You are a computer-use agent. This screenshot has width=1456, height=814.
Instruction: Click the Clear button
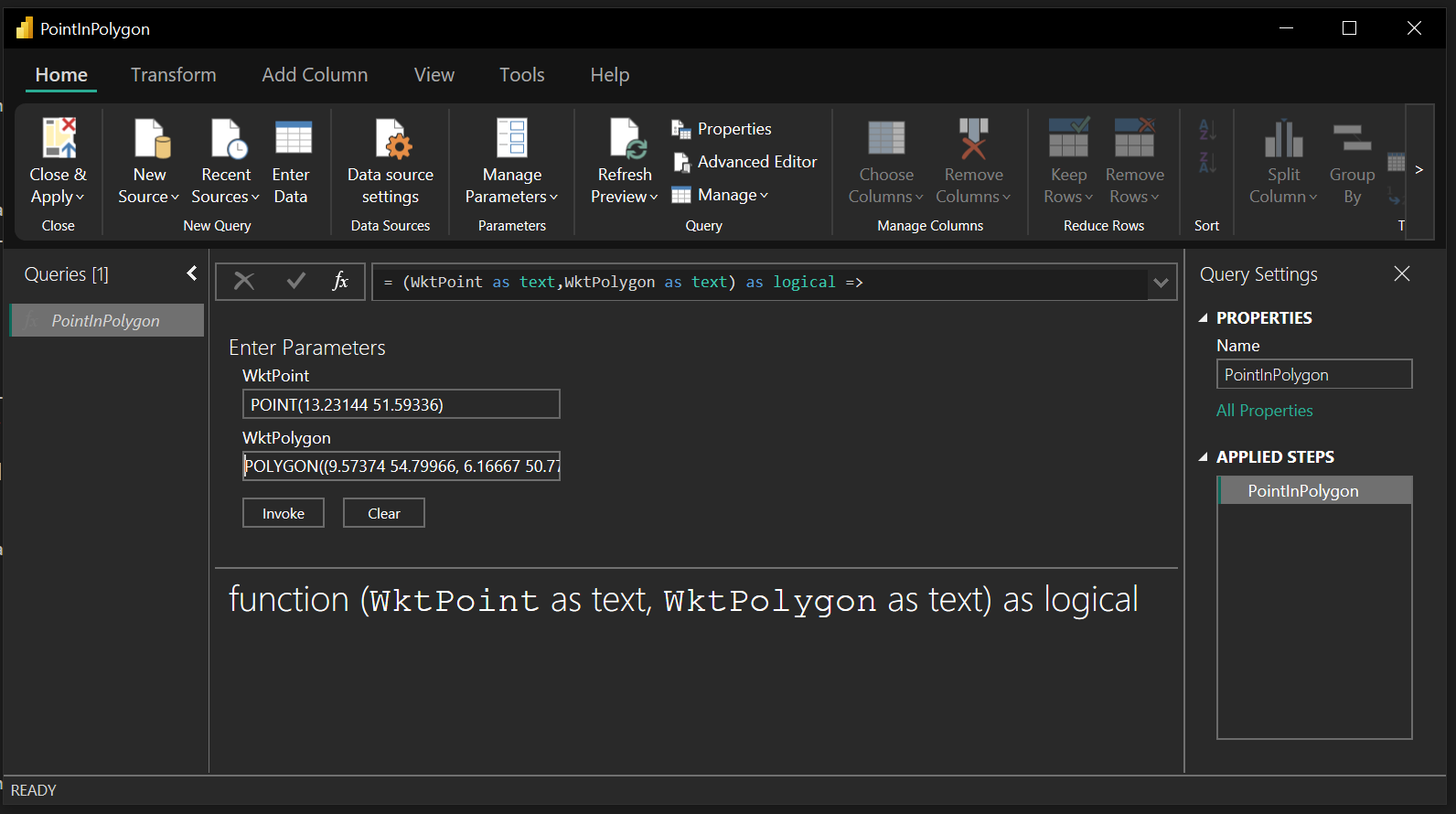coord(384,513)
